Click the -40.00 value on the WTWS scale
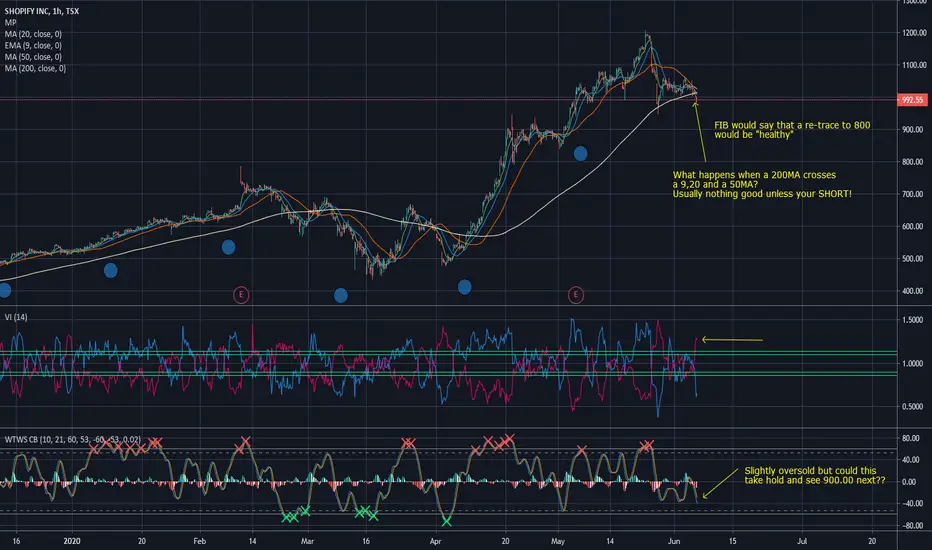This screenshot has height=550, width=932. pyautogui.click(x=912, y=504)
